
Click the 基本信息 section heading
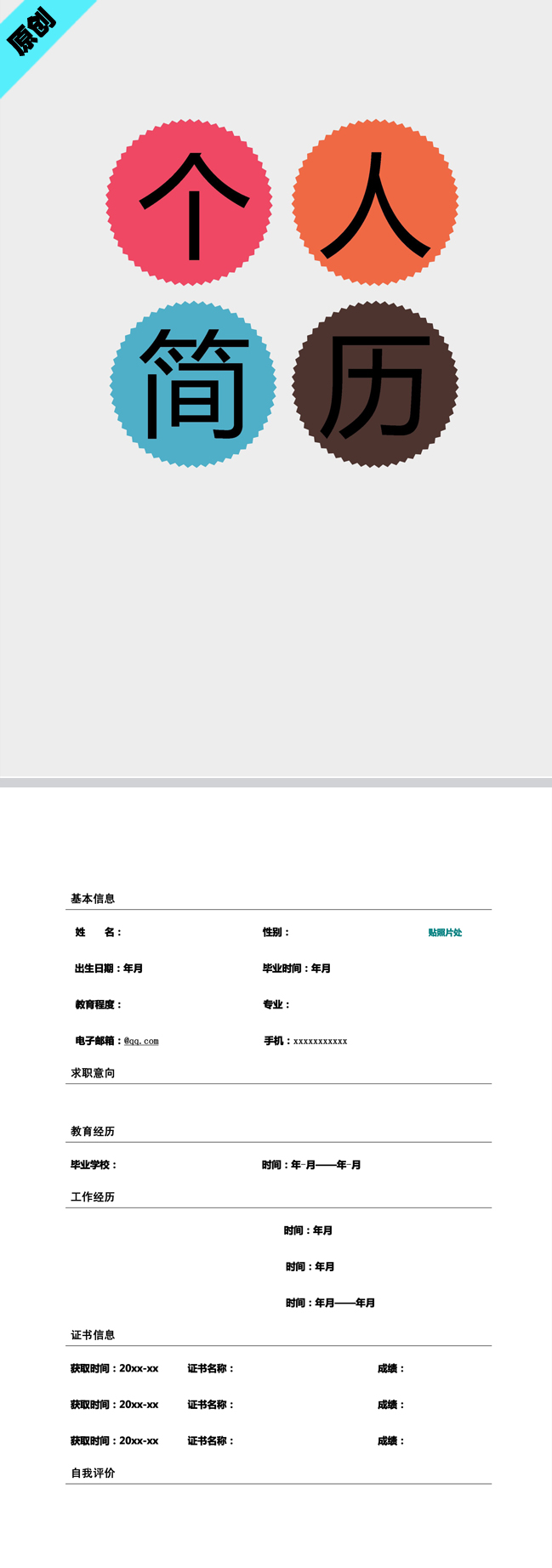pos(93,899)
